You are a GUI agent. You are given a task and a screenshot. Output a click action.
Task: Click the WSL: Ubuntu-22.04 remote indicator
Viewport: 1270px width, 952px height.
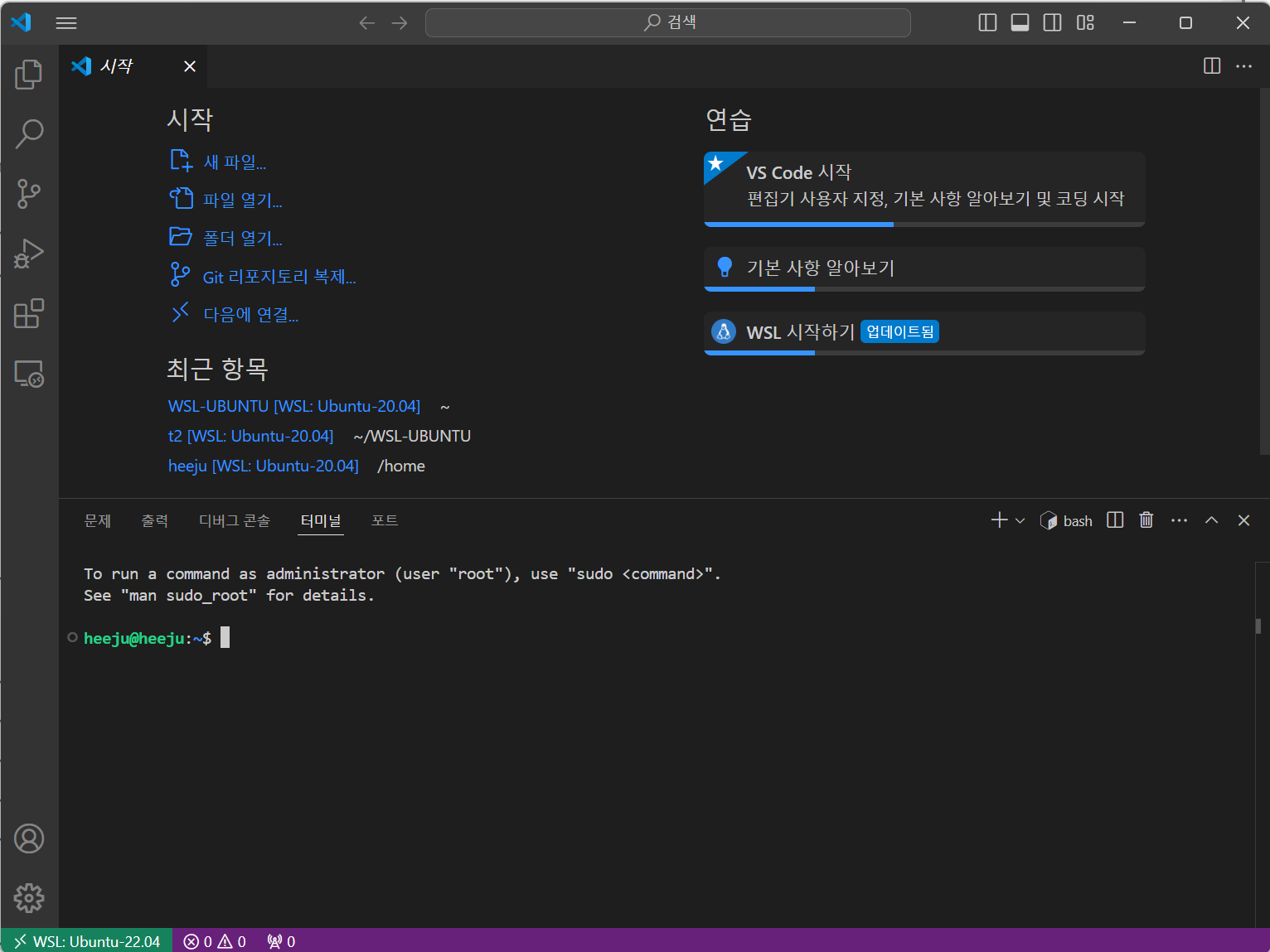[x=87, y=941]
